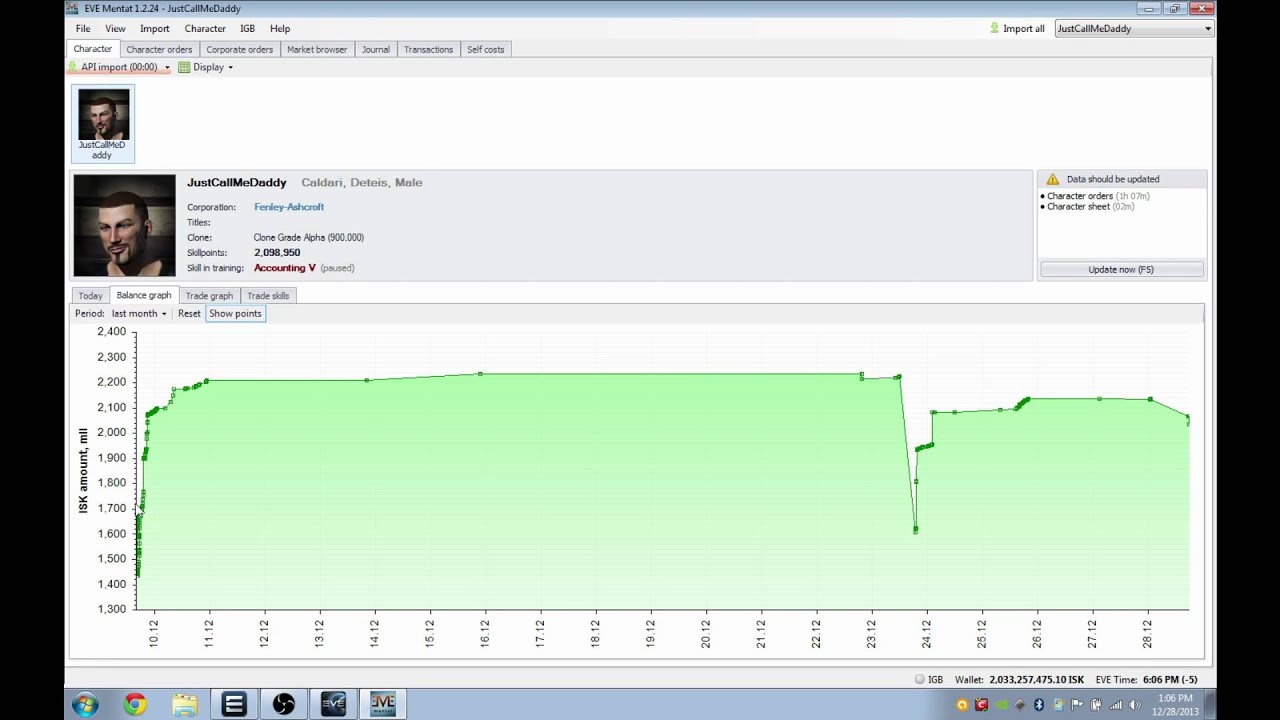Click the Update now (F5) button

pos(1121,269)
